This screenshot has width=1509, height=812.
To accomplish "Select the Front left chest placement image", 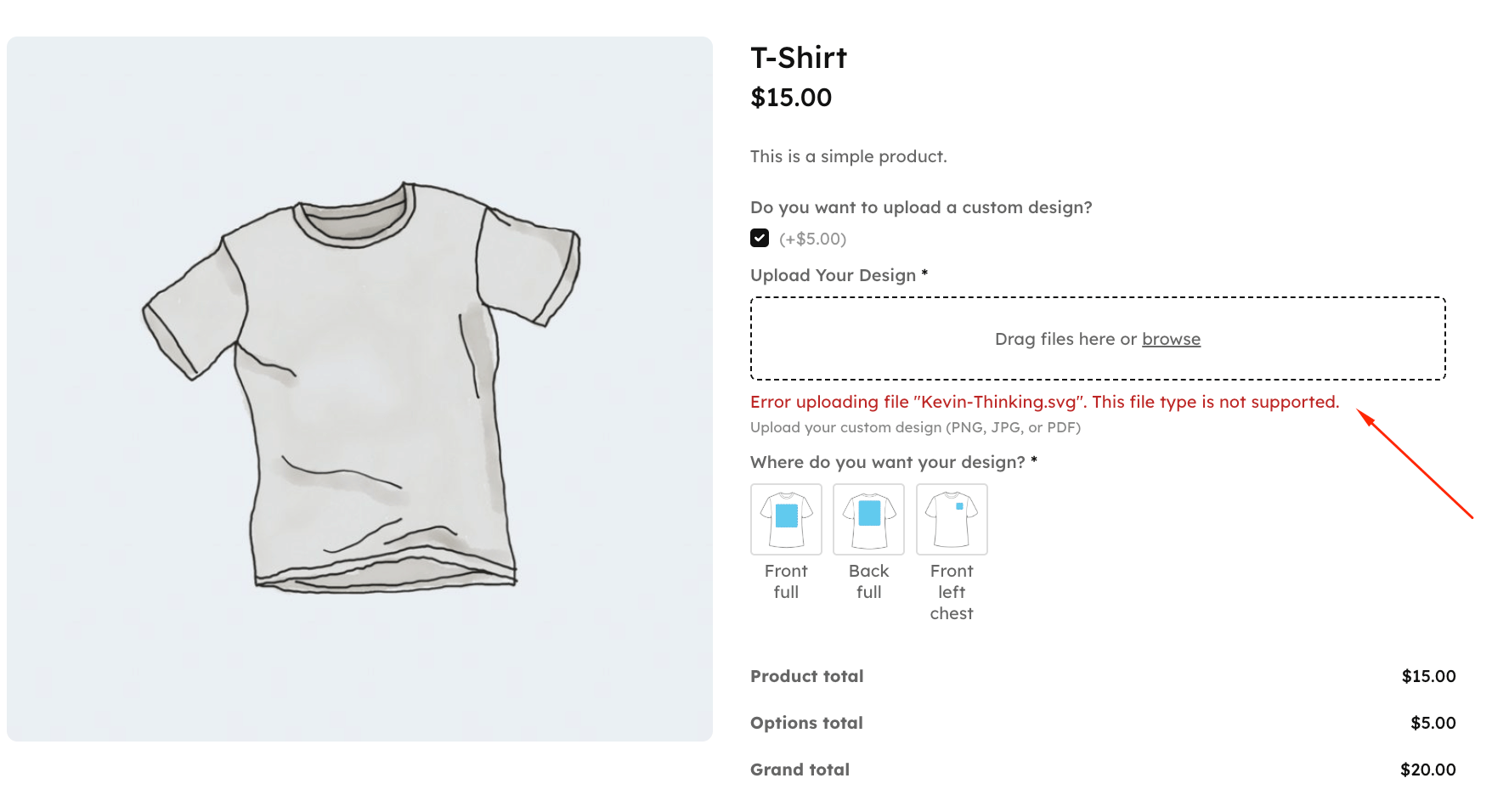I will (x=952, y=519).
